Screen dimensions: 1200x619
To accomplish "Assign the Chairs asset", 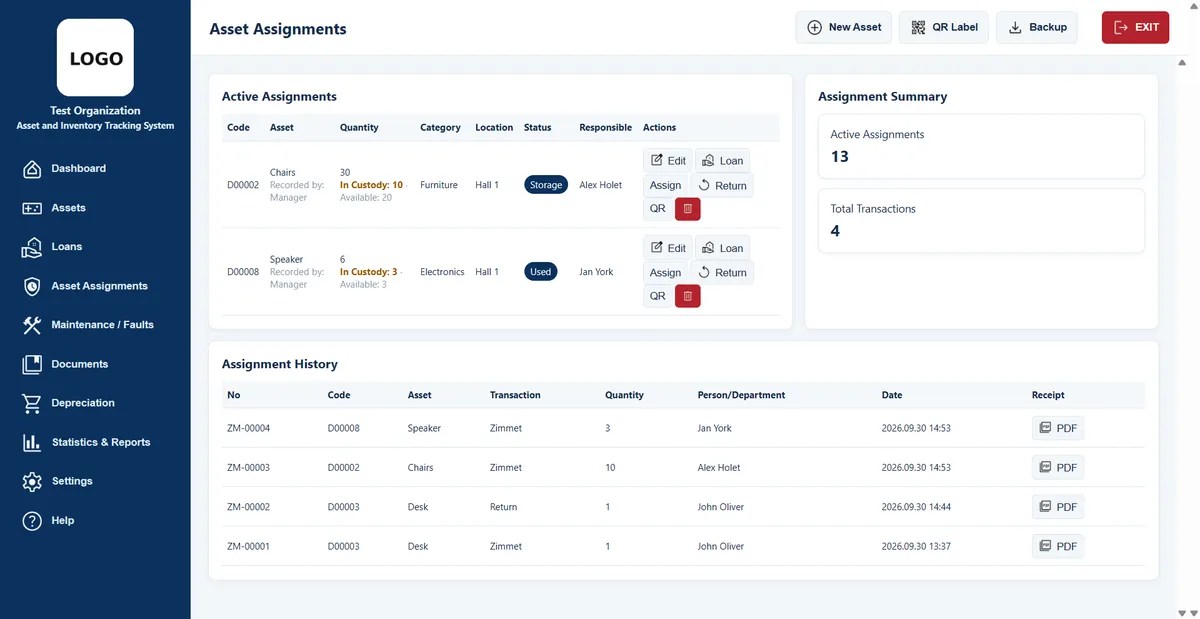I will point(665,185).
